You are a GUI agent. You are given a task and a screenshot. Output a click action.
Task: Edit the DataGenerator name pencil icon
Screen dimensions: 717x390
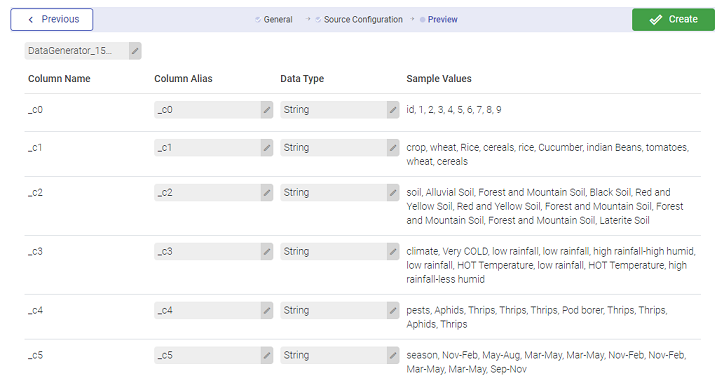[x=135, y=51]
